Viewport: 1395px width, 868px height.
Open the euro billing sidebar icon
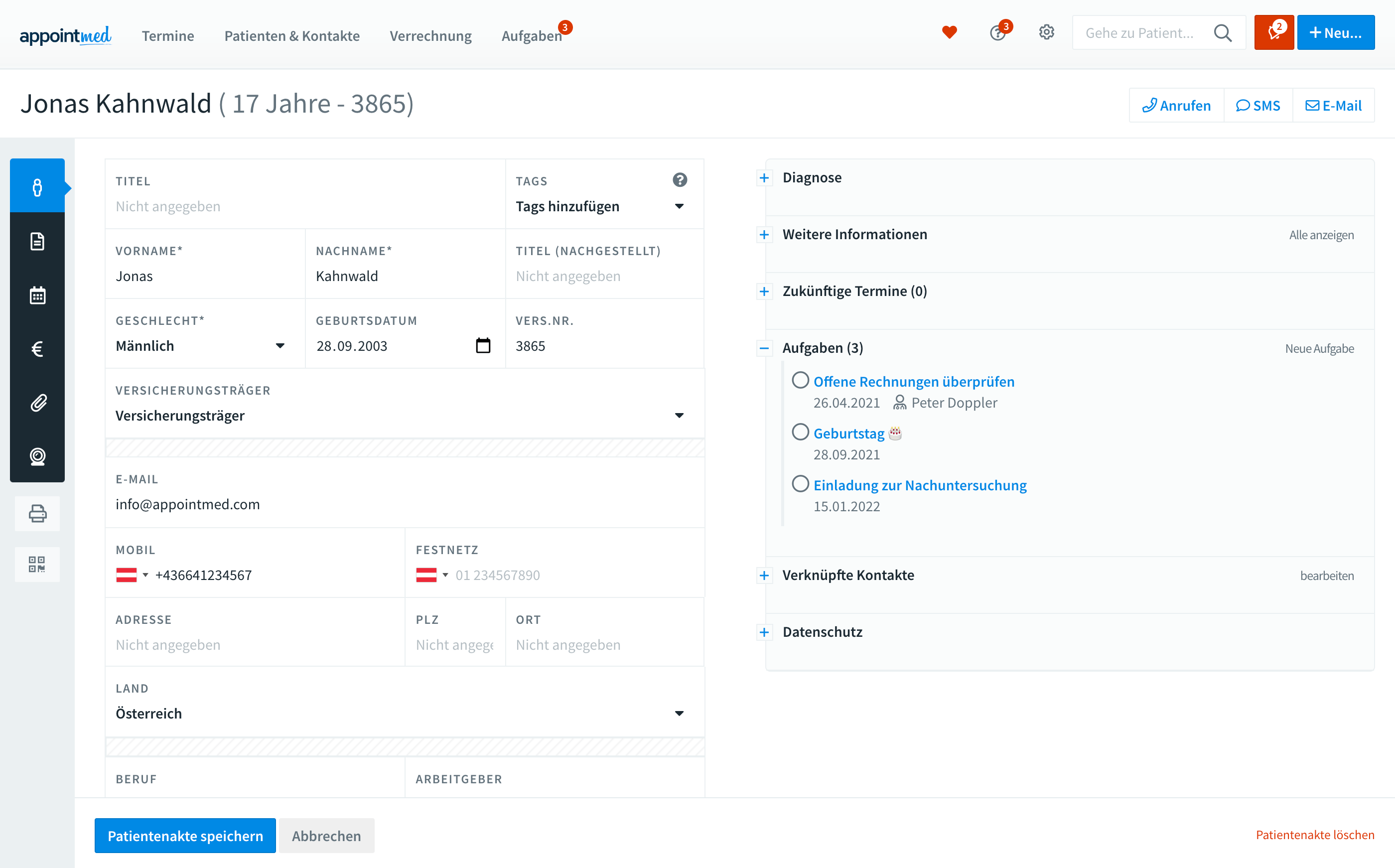click(x=37, y=349)
